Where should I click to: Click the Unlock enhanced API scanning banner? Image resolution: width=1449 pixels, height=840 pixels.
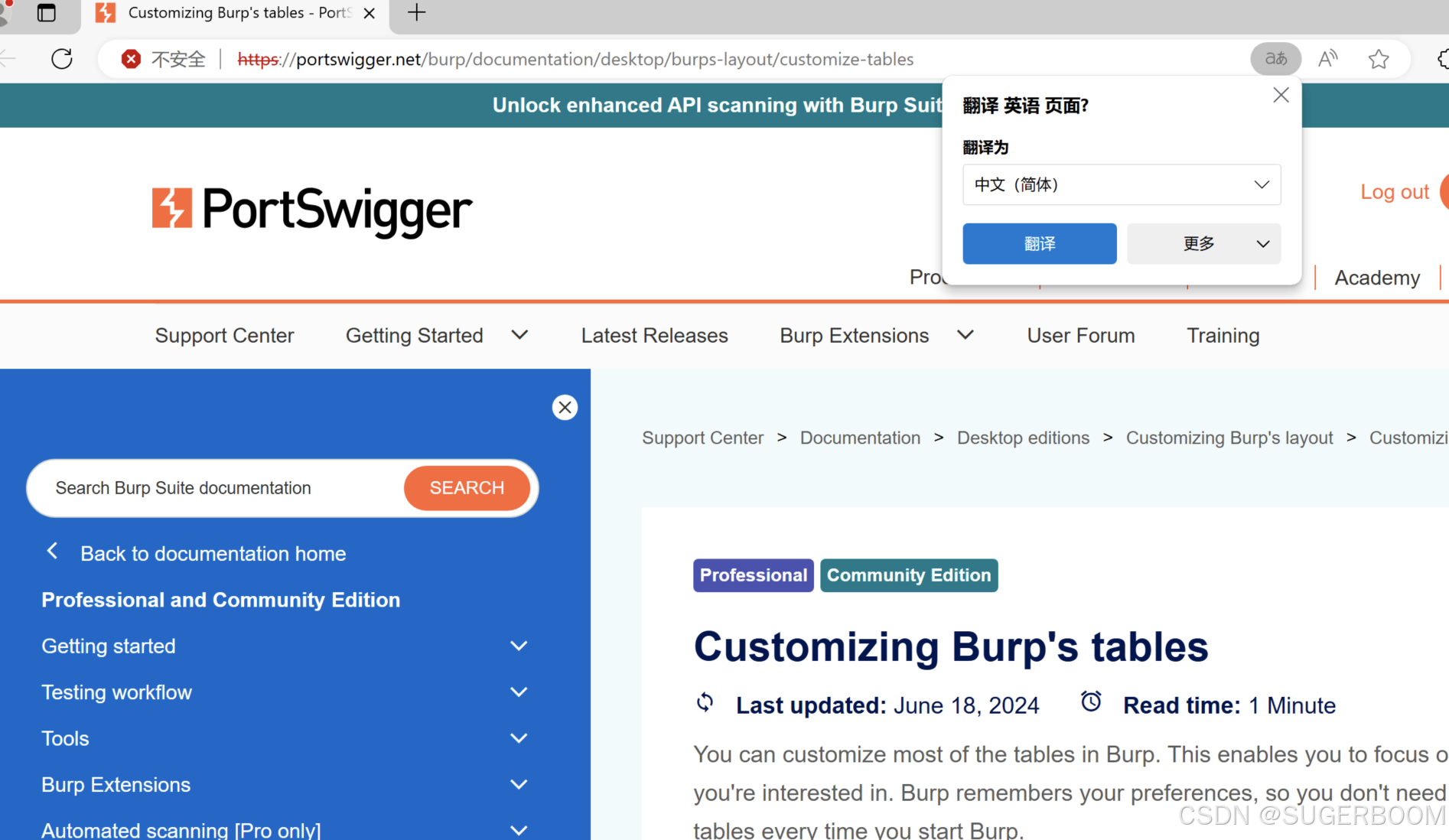pos(718,105)
